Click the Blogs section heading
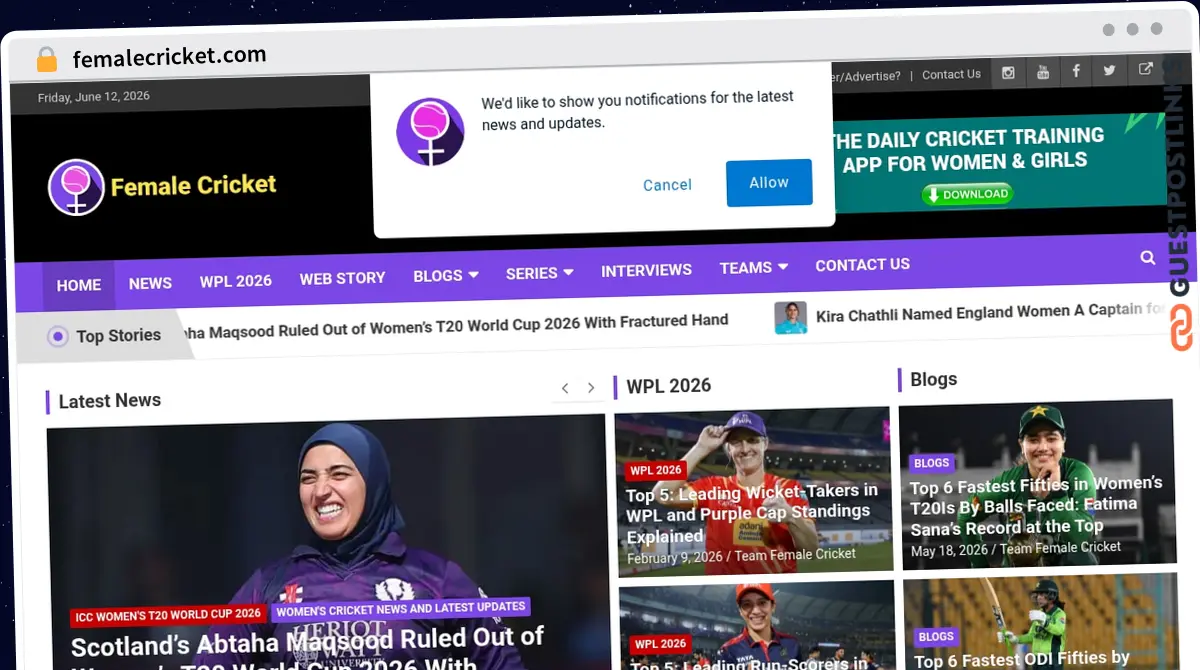The image size is (1200, 670). (933, 379)
